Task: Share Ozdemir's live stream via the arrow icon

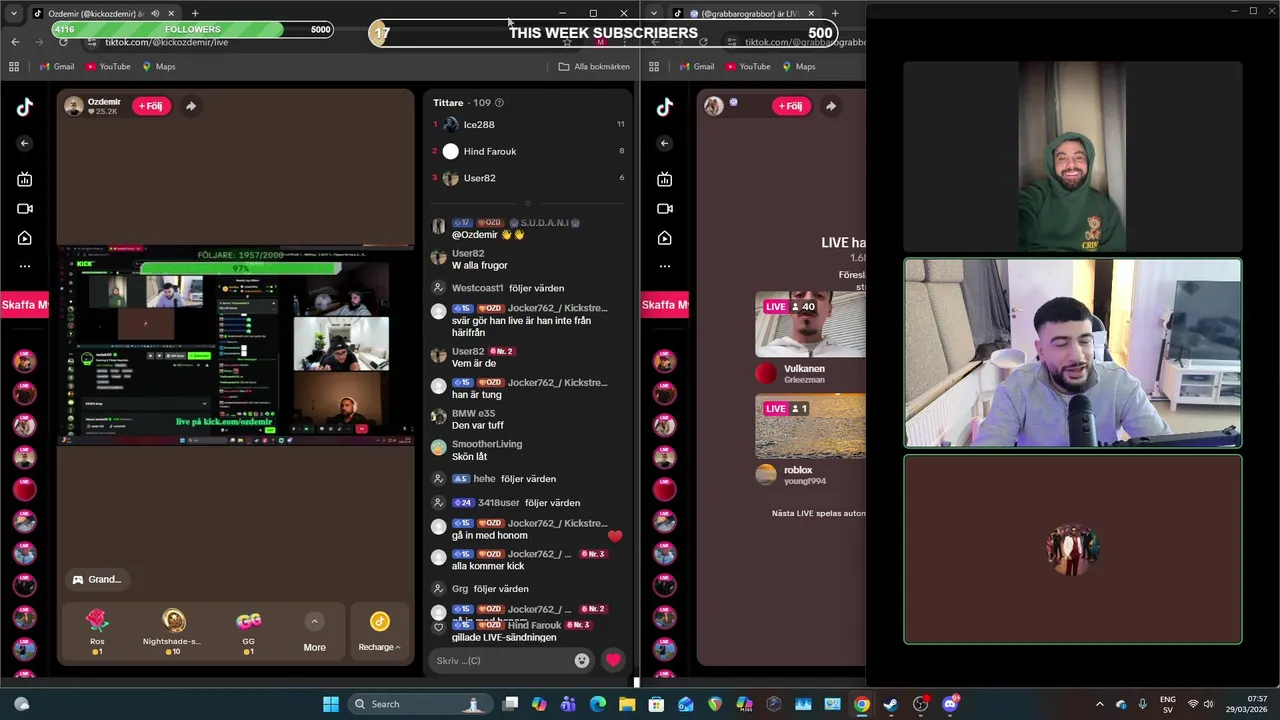Action: (x=191, y=106)
